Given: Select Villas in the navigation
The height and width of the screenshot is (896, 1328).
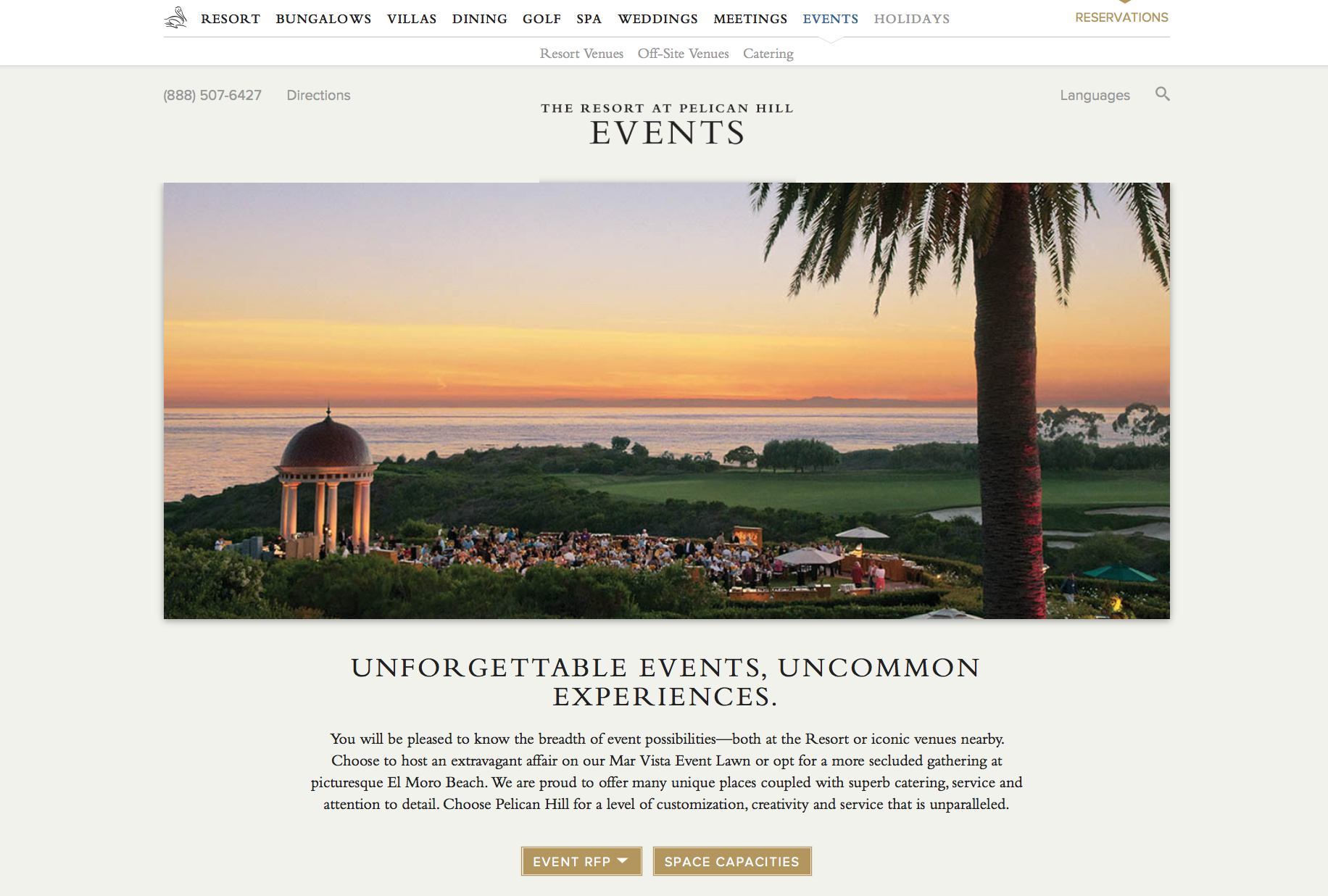Looking at the screenshot, I should pos(412,19).
